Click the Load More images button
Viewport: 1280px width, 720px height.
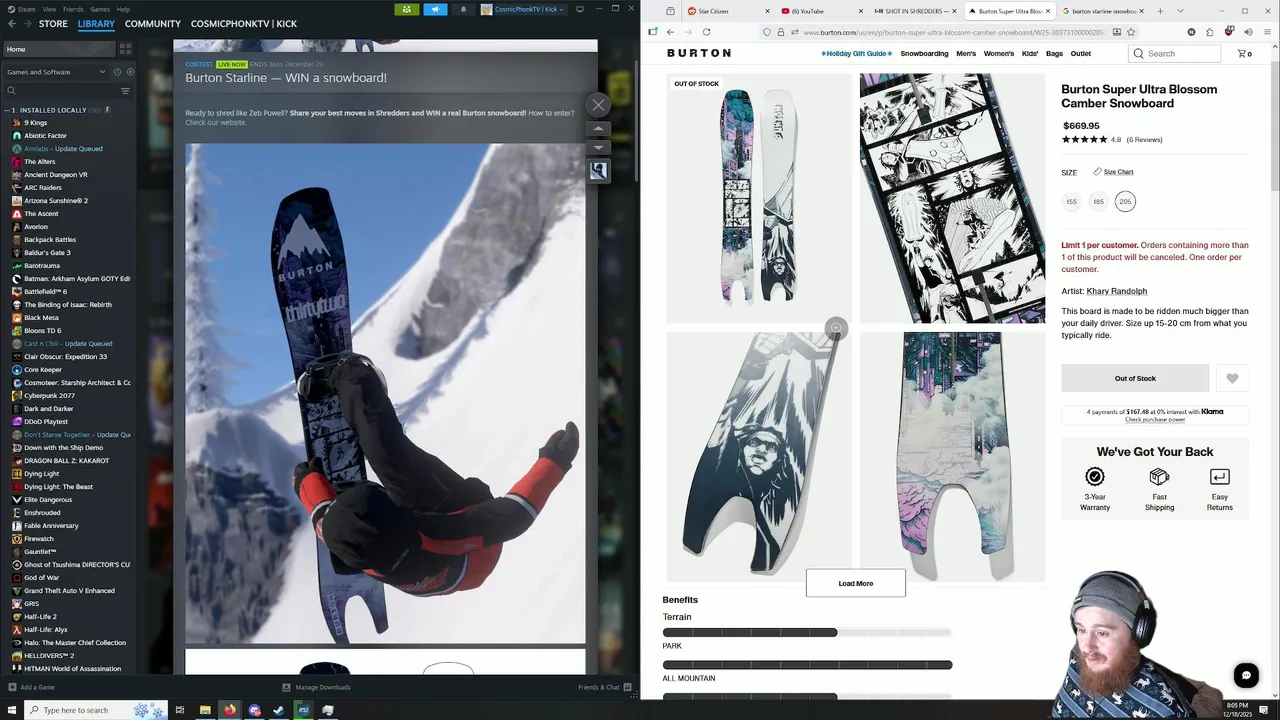point(856,583)
